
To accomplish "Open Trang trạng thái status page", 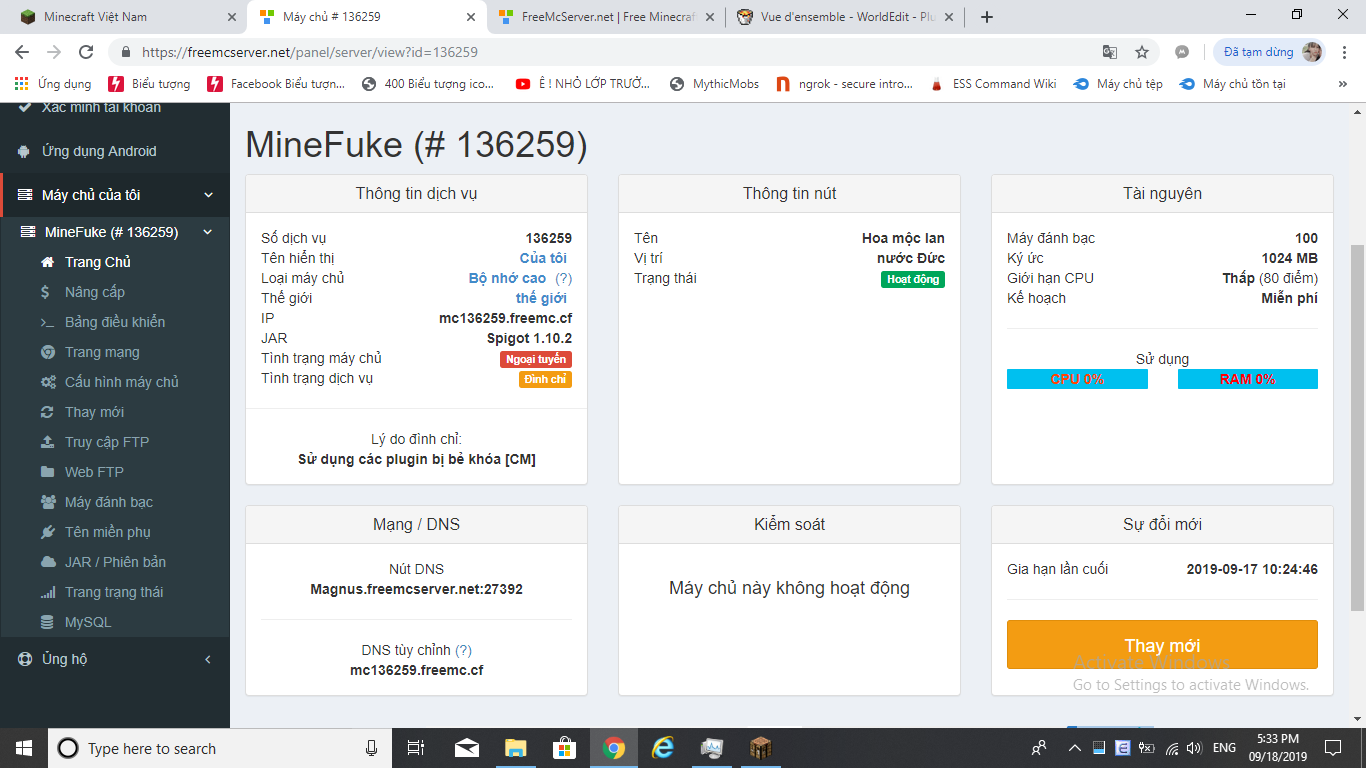I will click(115, 592).
